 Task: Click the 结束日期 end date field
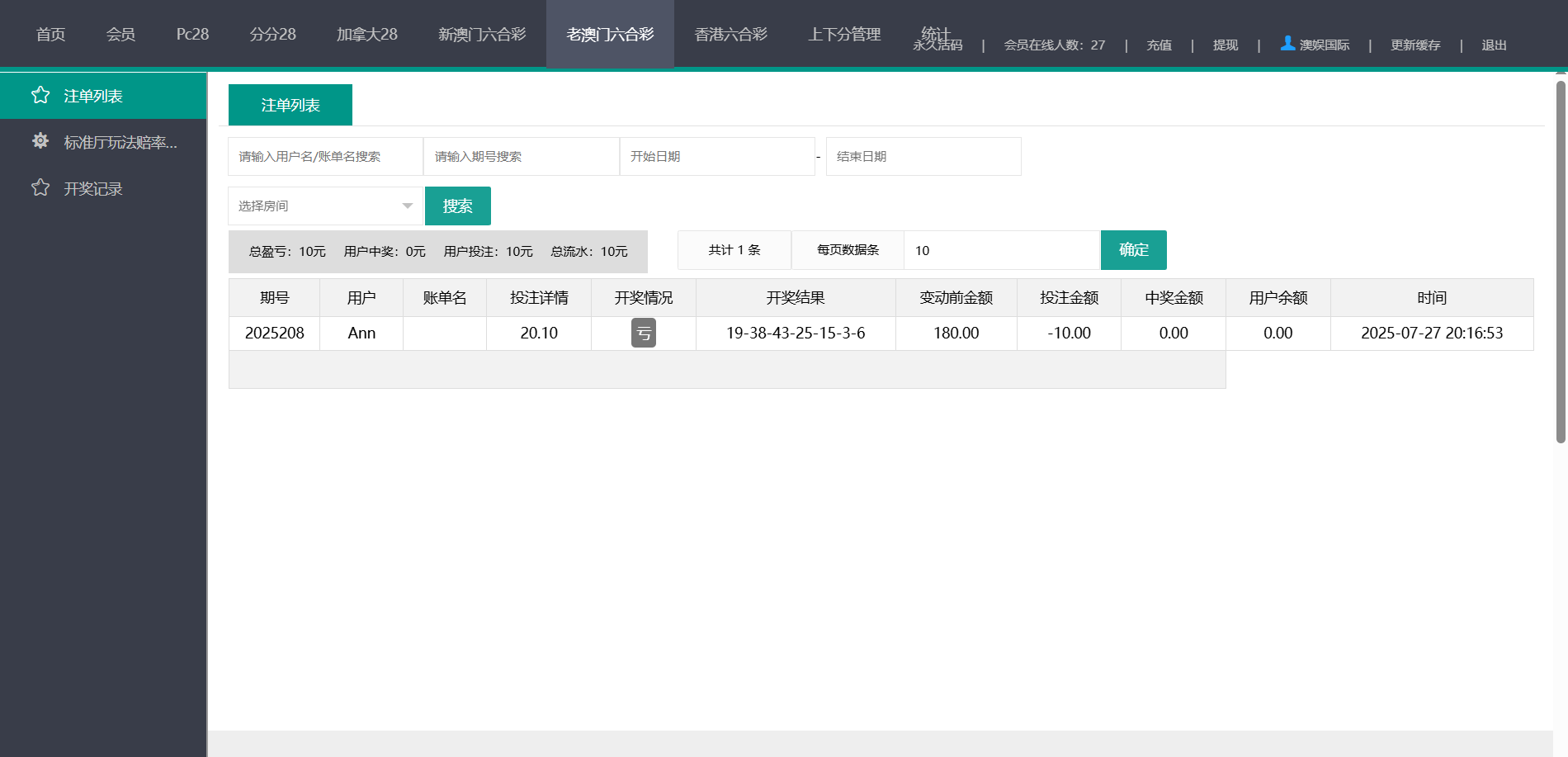923,157
